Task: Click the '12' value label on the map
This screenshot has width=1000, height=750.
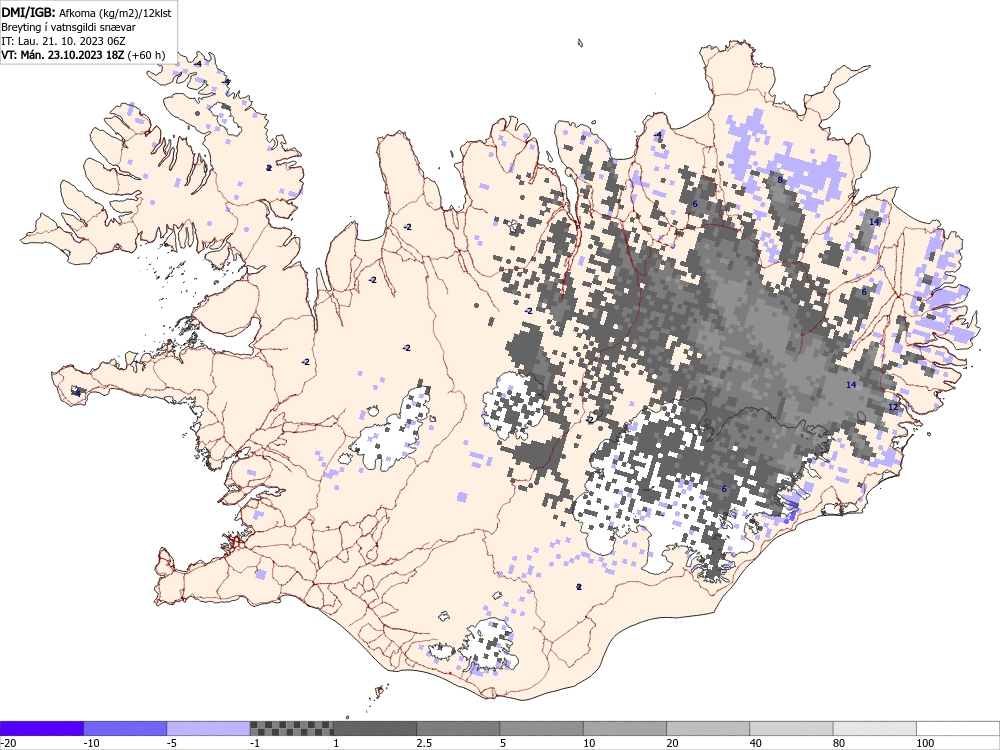Action: [x=893, y=407]
